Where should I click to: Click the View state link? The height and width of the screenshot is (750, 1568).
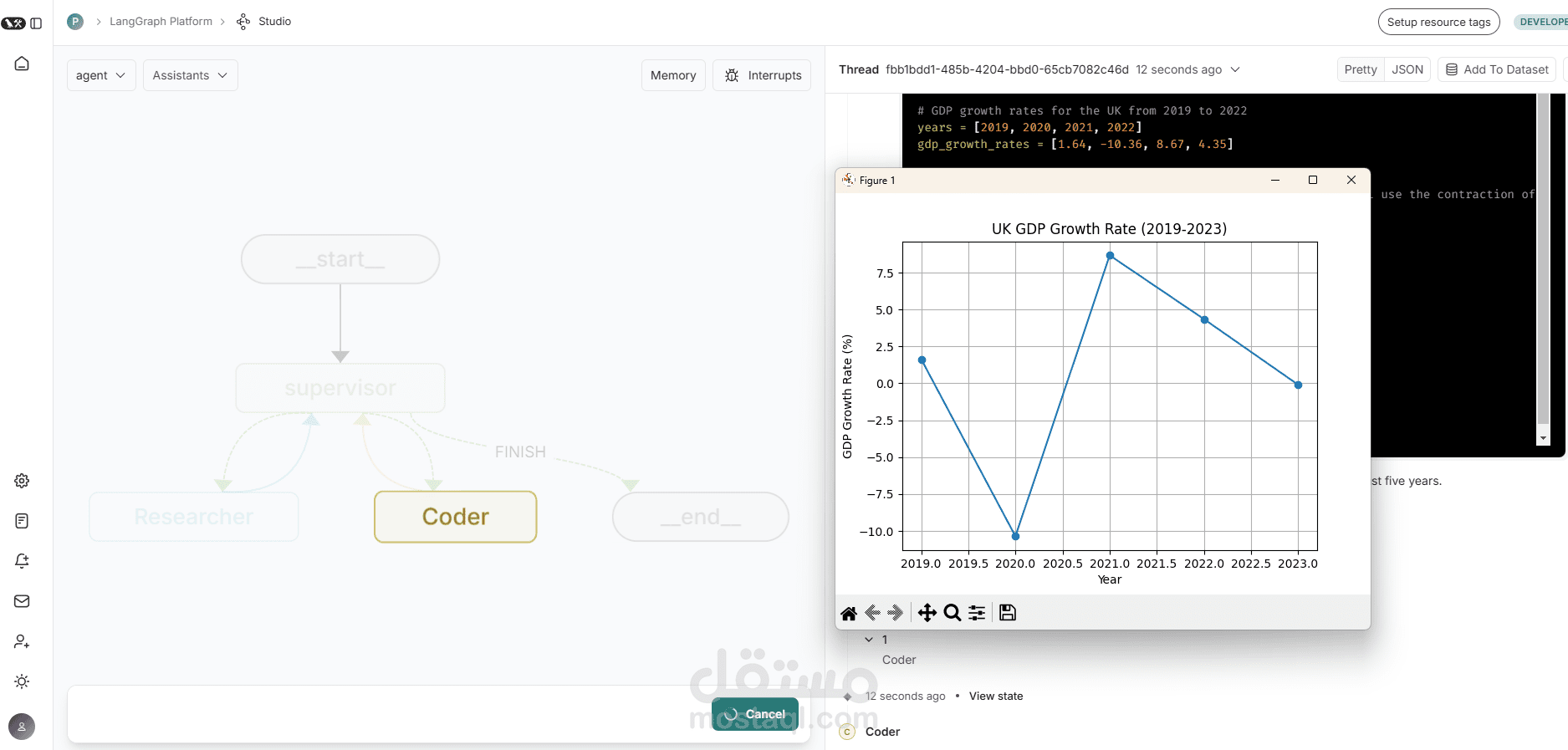[996, 696]
